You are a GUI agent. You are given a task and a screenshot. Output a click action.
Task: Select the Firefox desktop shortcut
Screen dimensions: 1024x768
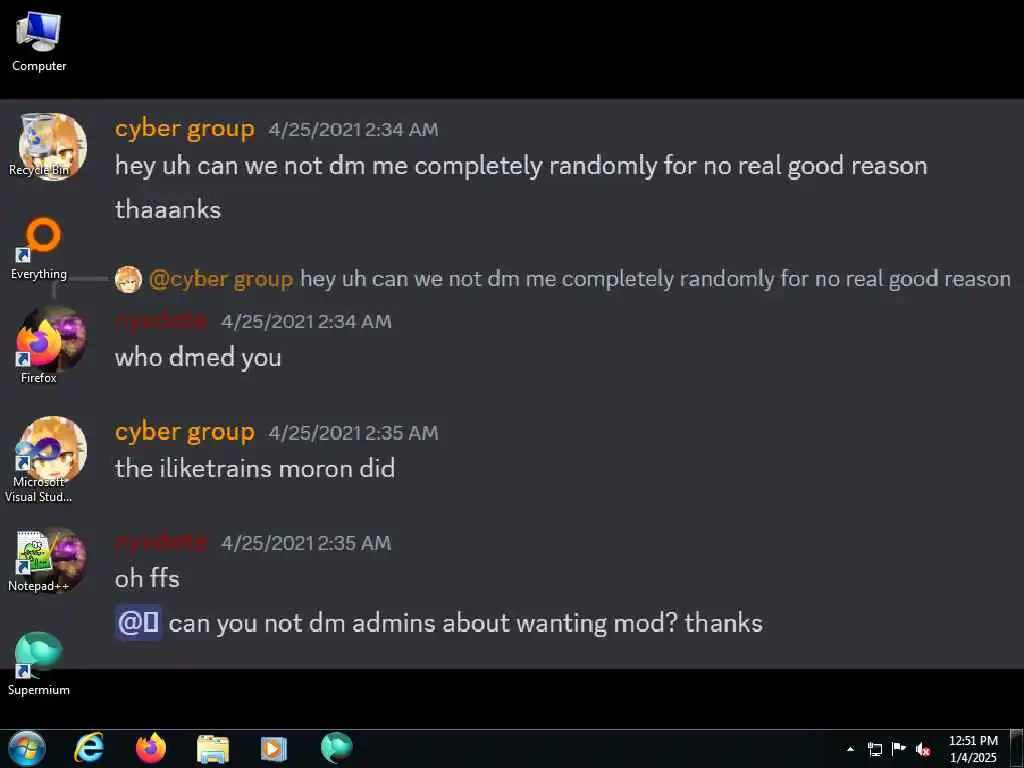click(39, 353)
